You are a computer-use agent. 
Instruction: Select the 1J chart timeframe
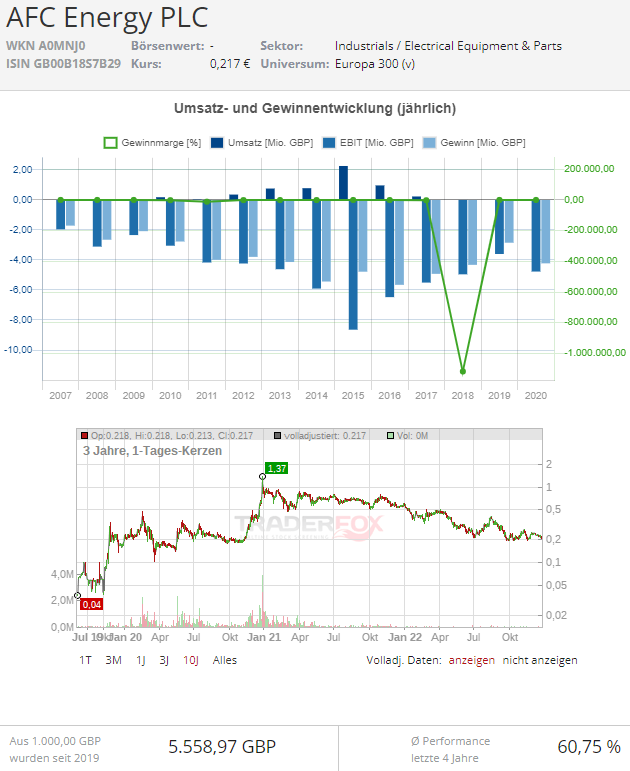point(141,660)
